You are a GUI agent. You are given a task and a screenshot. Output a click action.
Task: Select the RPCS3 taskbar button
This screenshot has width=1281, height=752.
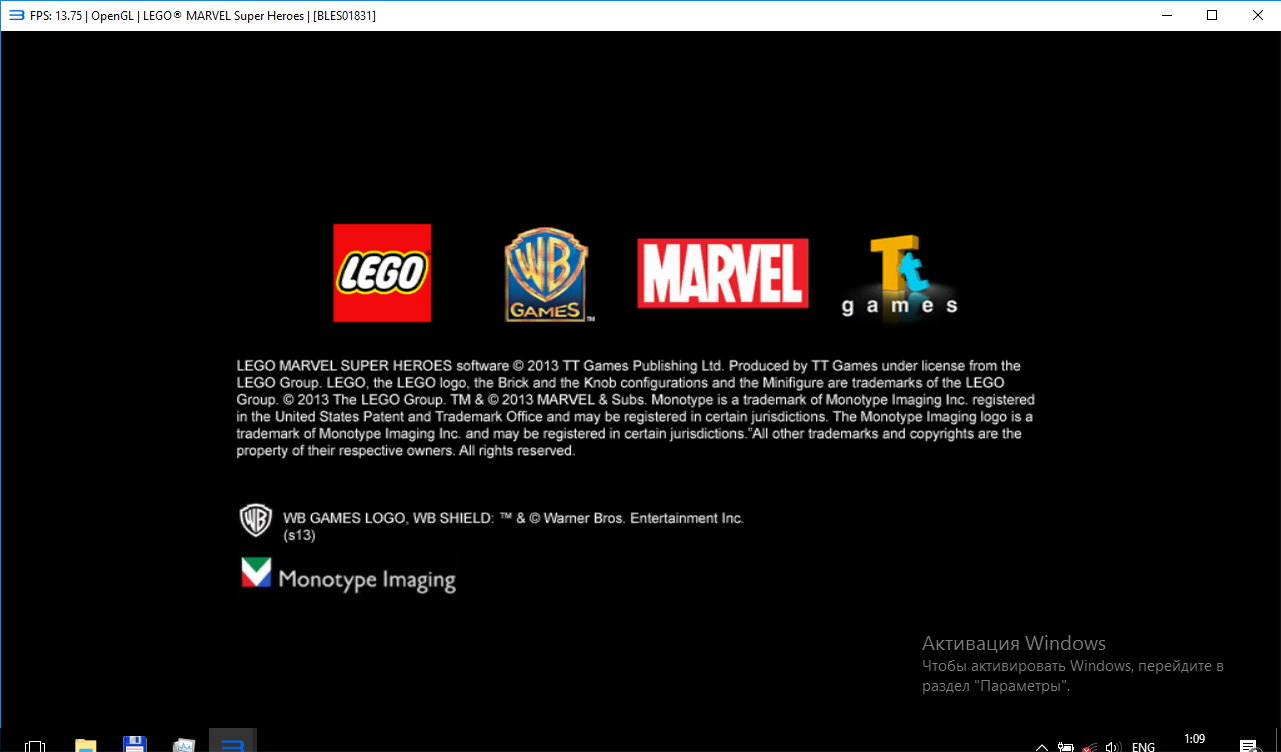[x=232, y=741]
